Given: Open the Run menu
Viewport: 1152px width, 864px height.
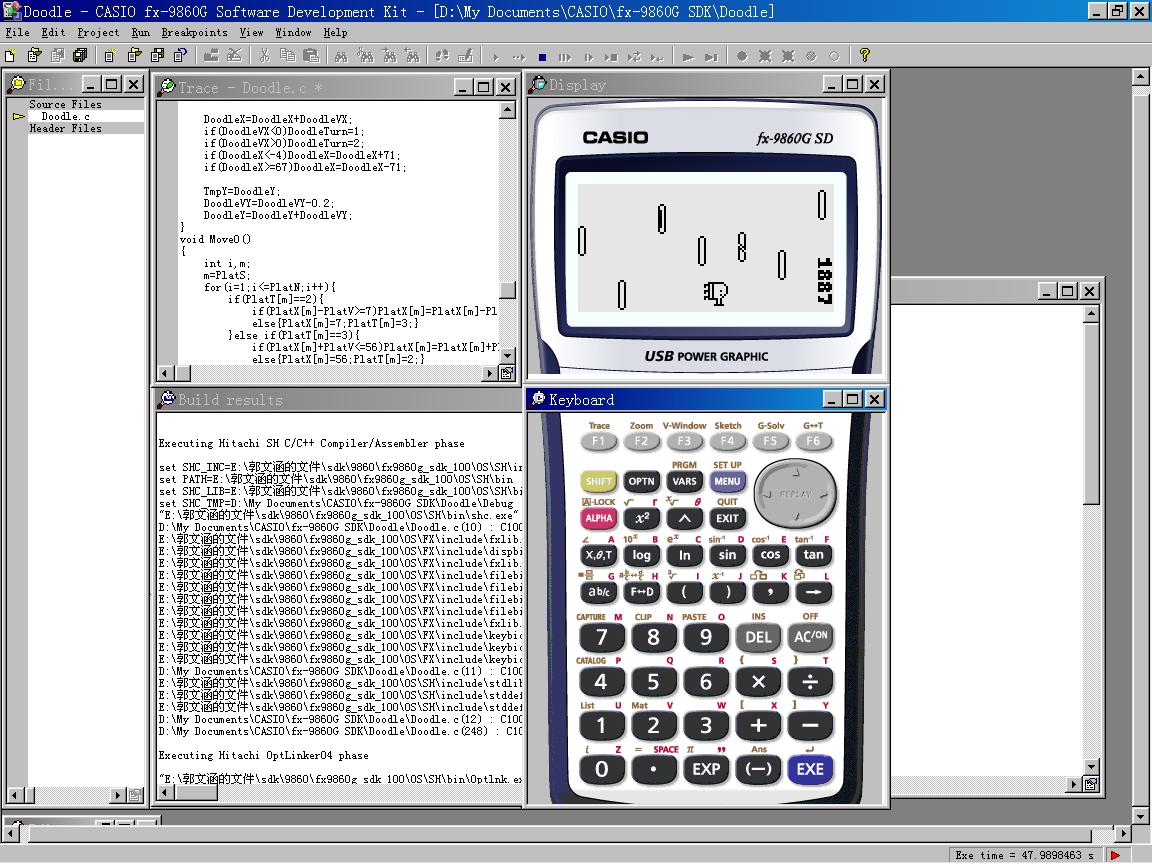Looking at the screenshot, I should (x=140, y=32).
